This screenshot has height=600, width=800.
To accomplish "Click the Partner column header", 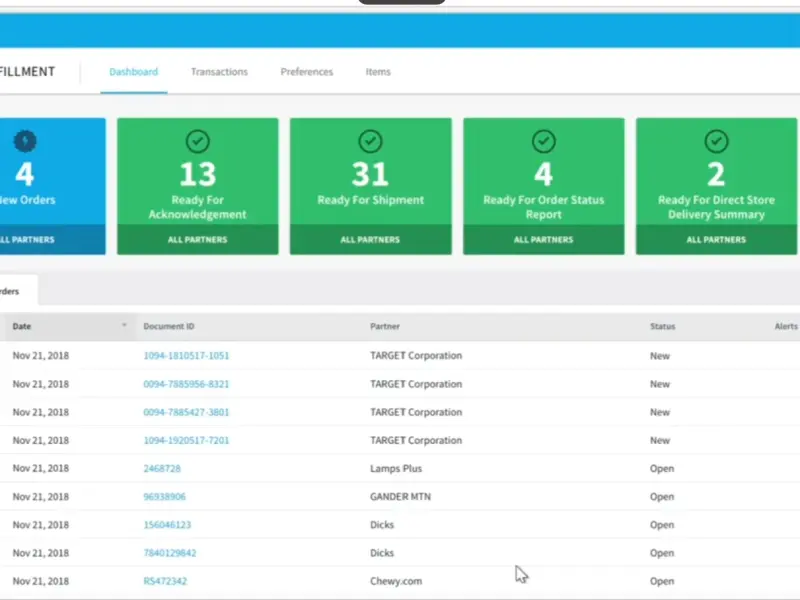I will 385,326.
